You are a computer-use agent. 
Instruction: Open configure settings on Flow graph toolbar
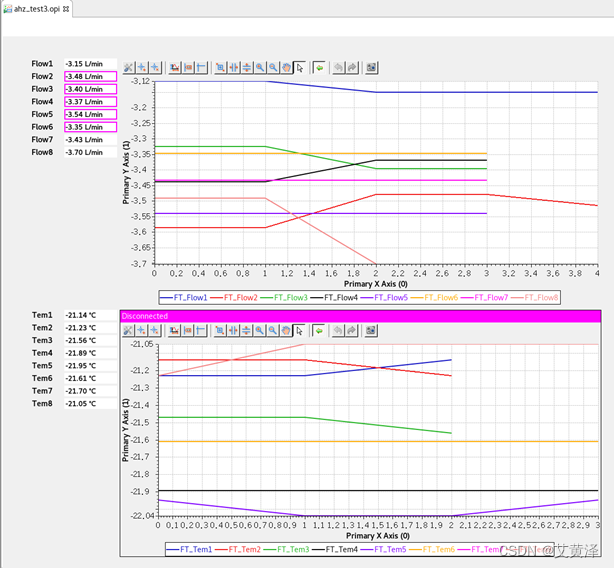[x=128, y=68]
